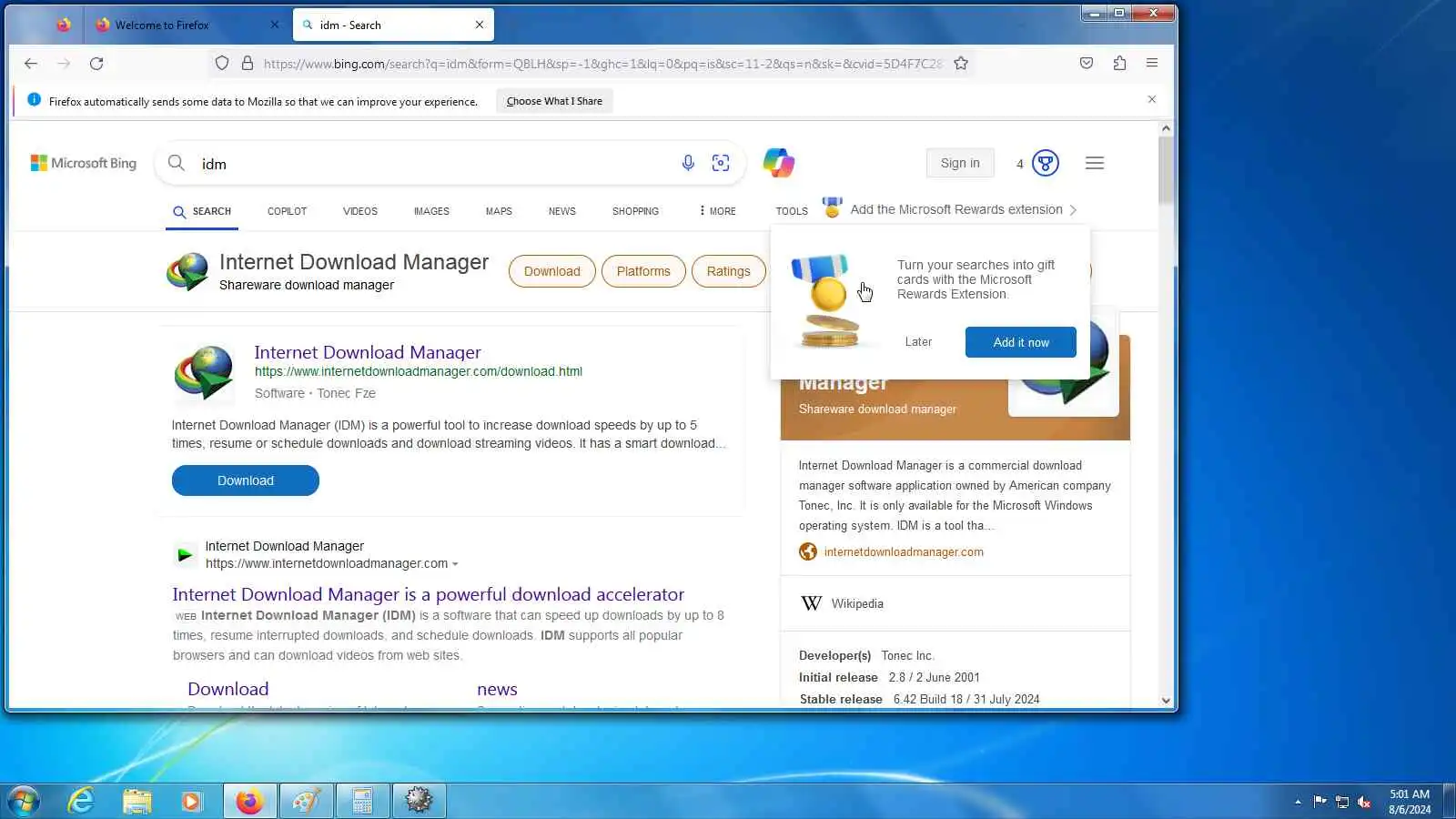Expand the internetdownloadmanager.com URL caret

[x=455, y=564]
